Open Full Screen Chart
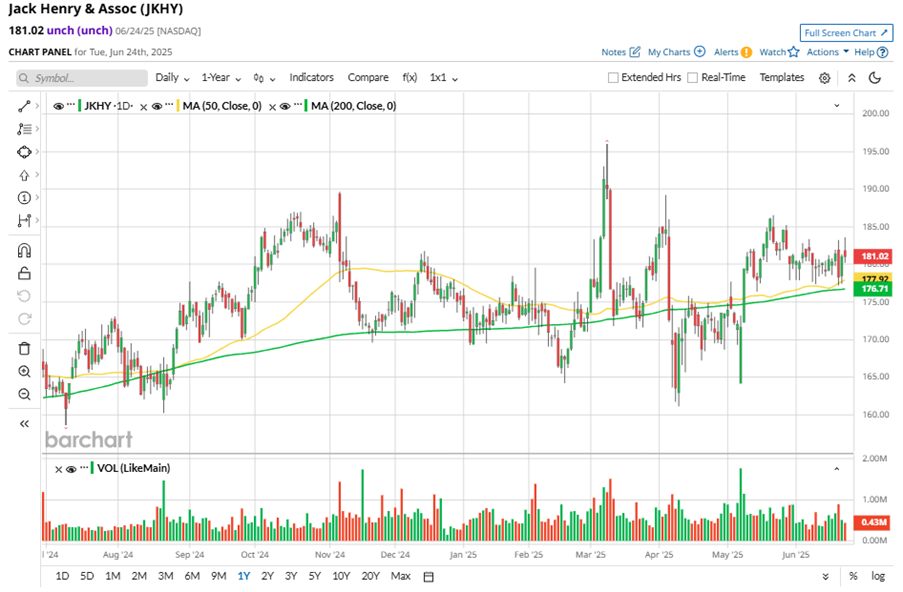The width and height of the screenshot is (903, 592). pyautogui.click(x=846, y=33)
